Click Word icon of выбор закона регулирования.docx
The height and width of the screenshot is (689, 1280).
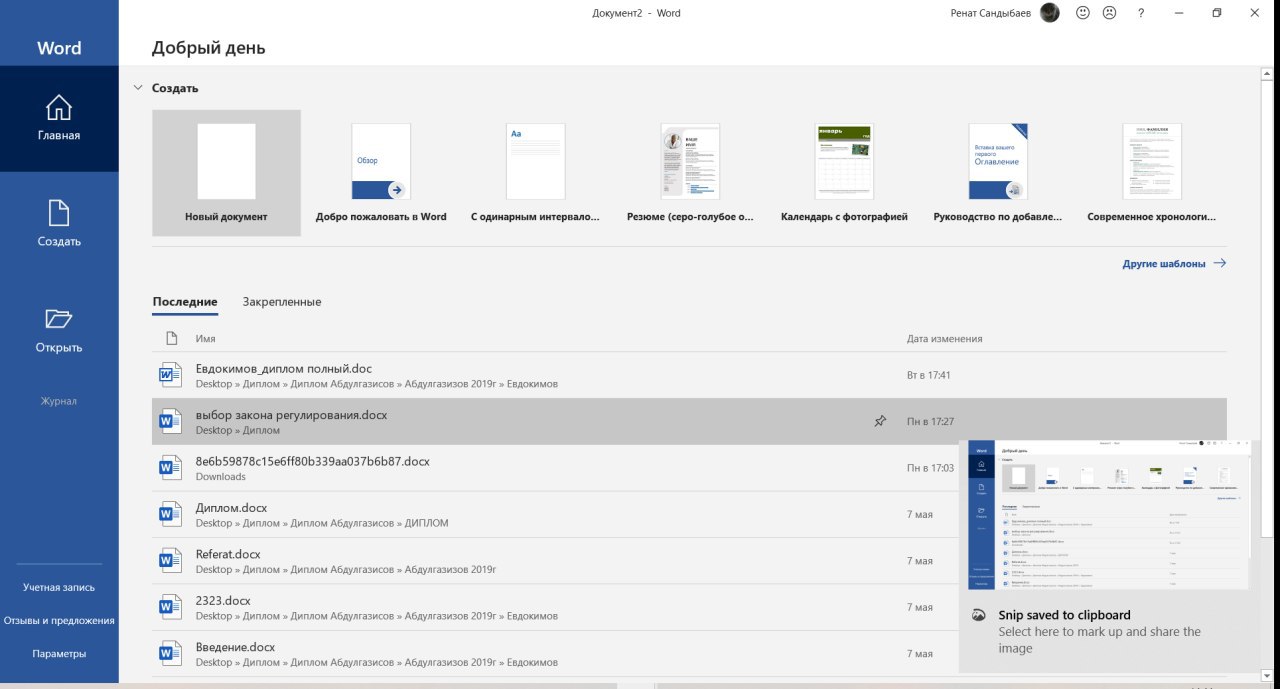(171, 421)
